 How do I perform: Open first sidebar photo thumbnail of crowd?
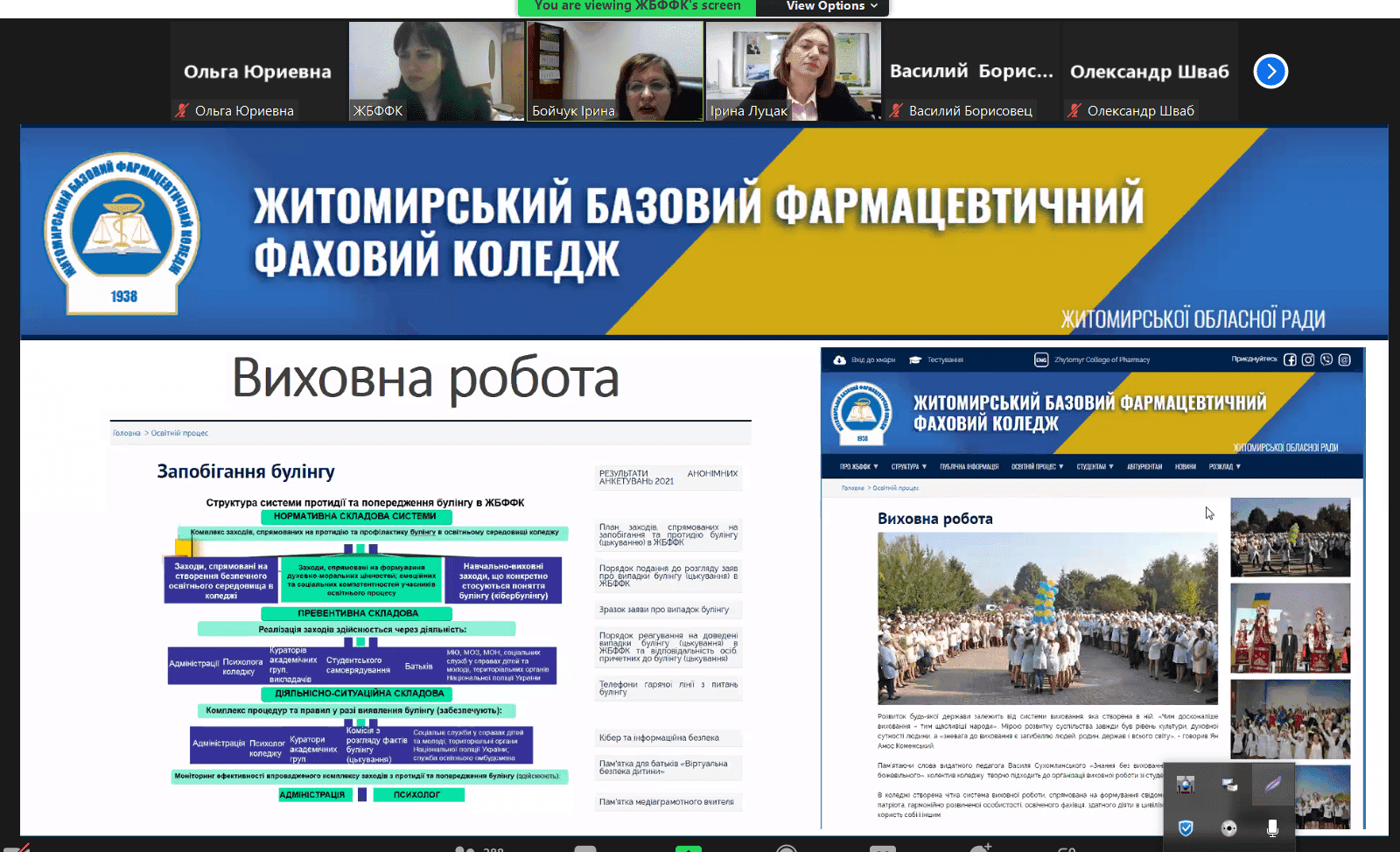[1290, 537]
